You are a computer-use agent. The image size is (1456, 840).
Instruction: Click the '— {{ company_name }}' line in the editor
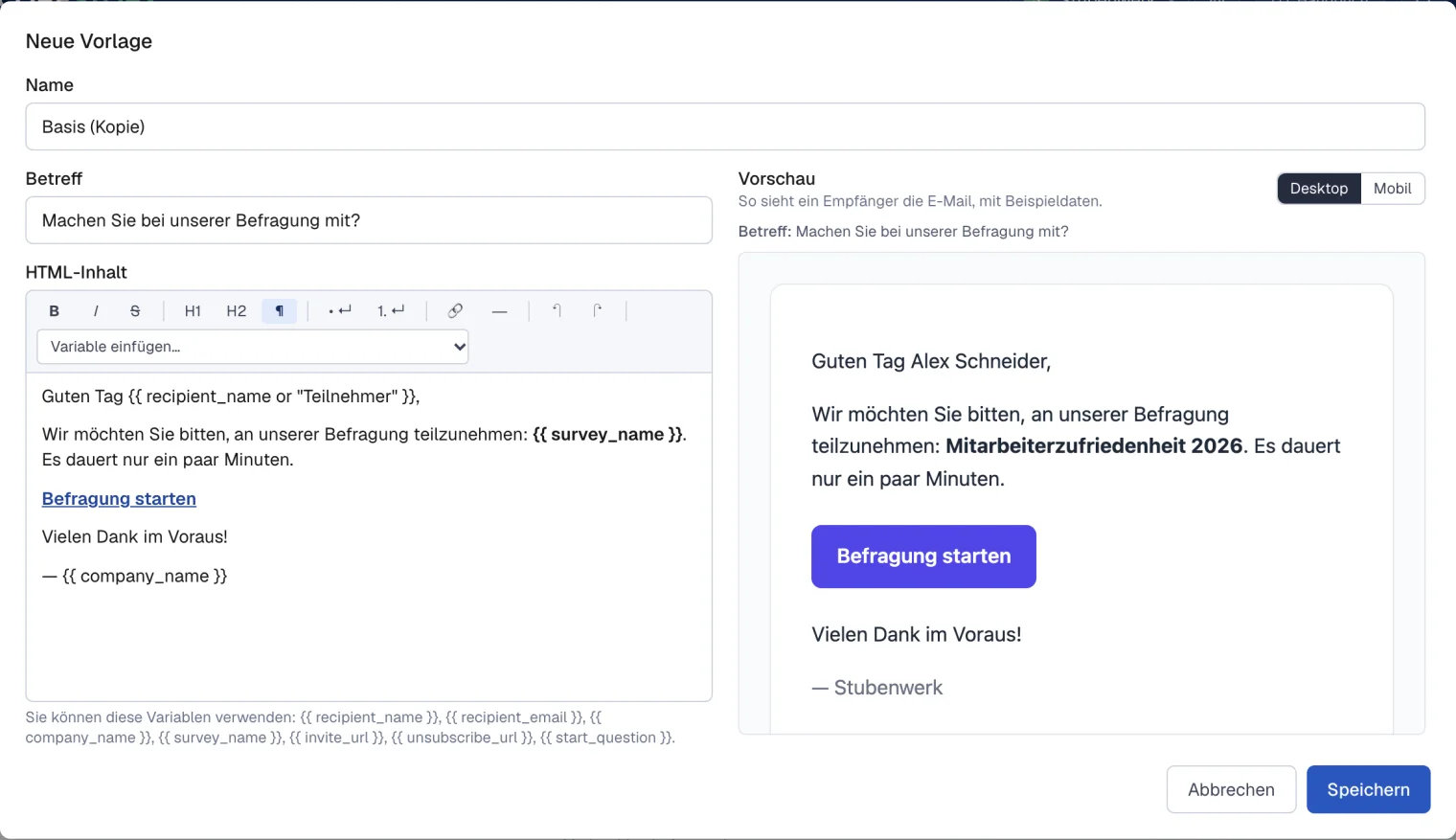[135, 577]
